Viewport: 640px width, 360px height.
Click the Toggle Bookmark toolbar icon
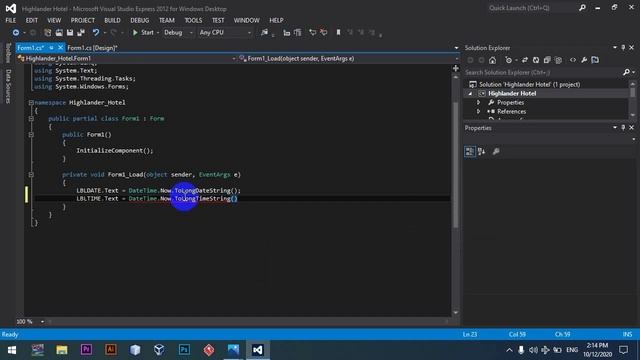pyautogui.click(x=338, y=32)
